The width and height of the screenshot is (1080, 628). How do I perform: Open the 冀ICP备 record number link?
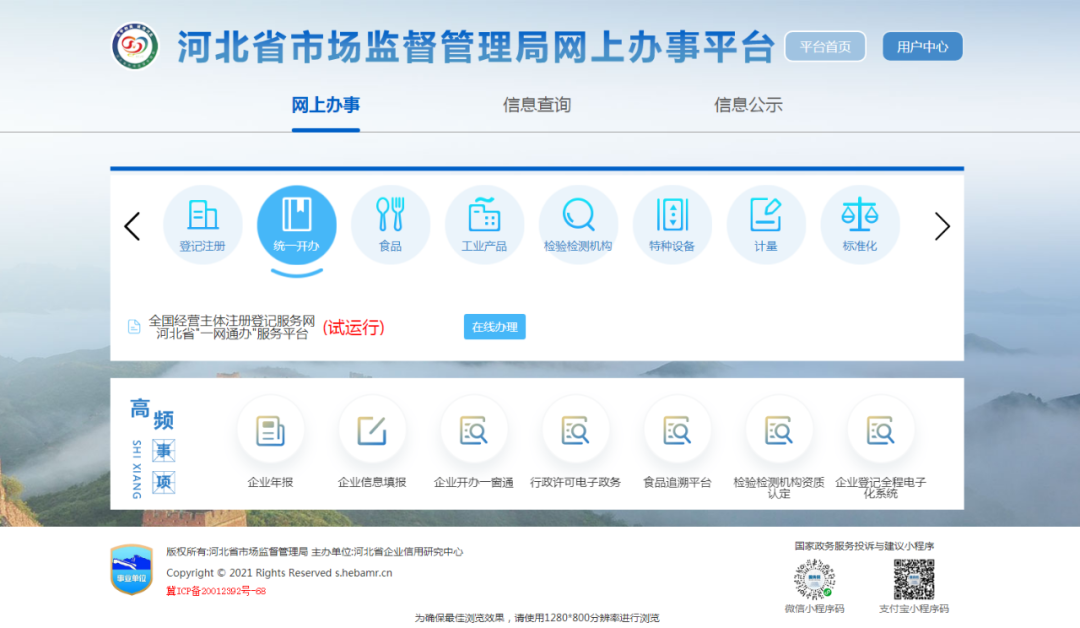pyautogui.click(x=216, y=591)
